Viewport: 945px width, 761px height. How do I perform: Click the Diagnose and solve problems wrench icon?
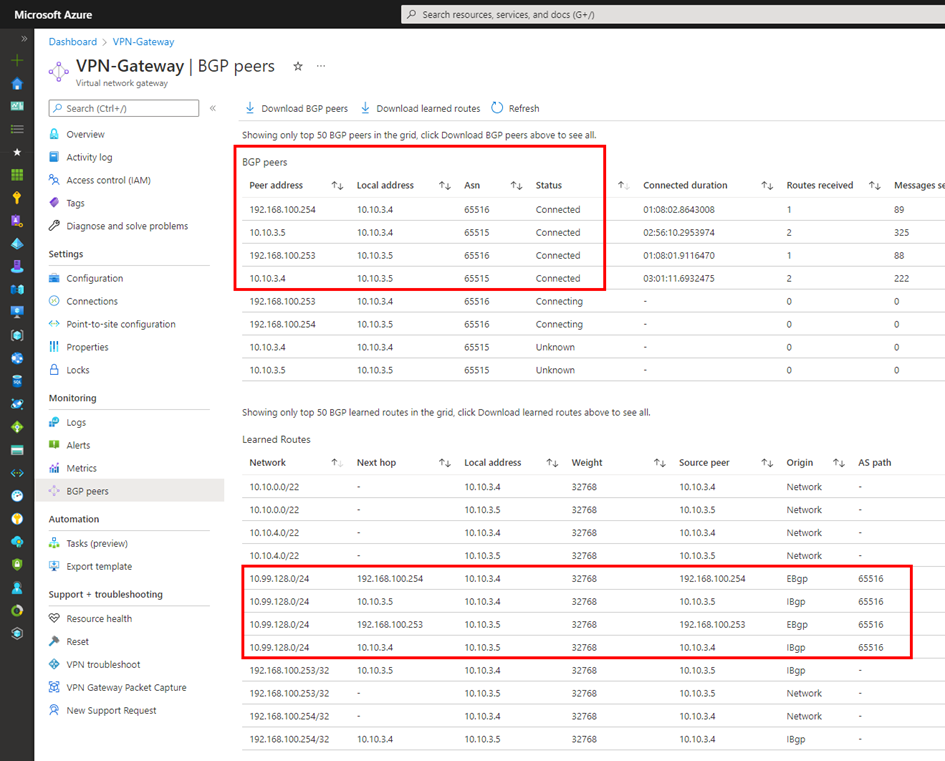[54, 225]
